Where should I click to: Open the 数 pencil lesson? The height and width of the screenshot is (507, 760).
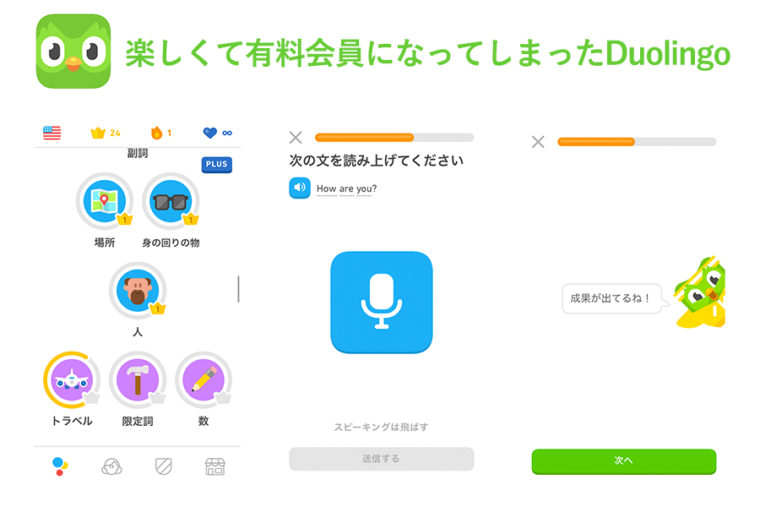[x=204, y=380]
